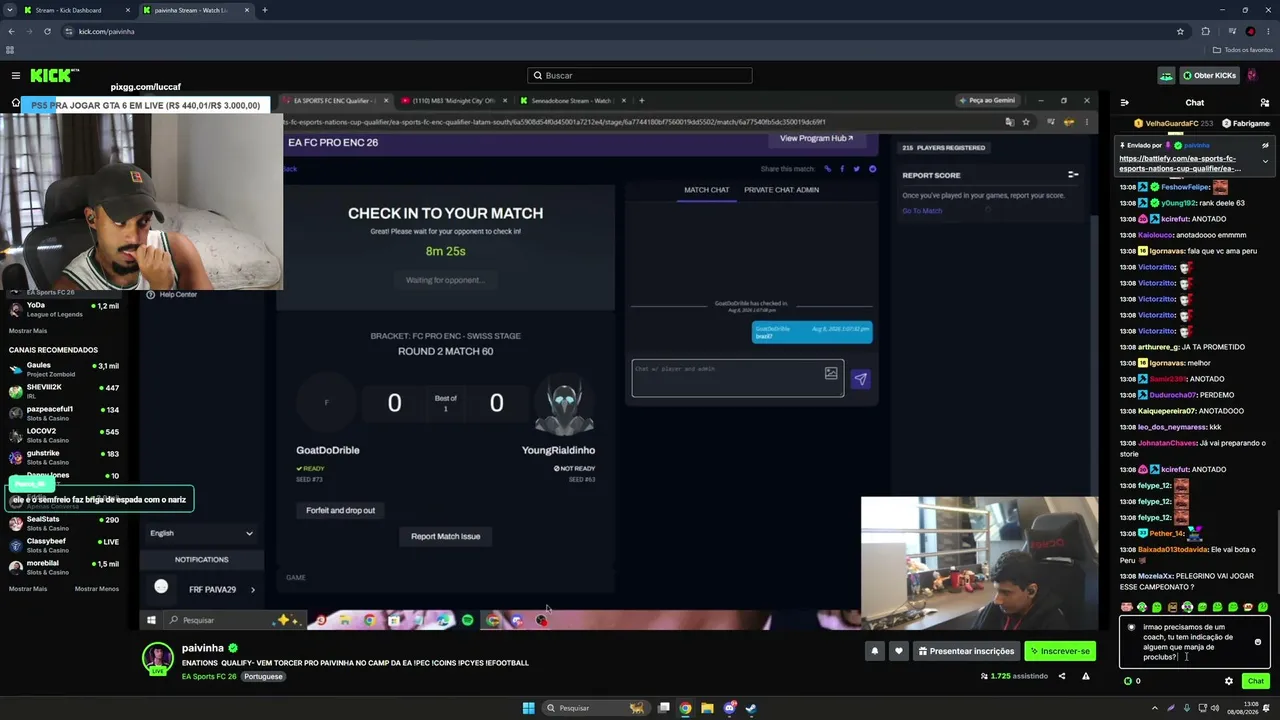Open the Kick drops shop icon
Viewport: 1280px width, 720px height.
click(1166, 75)
